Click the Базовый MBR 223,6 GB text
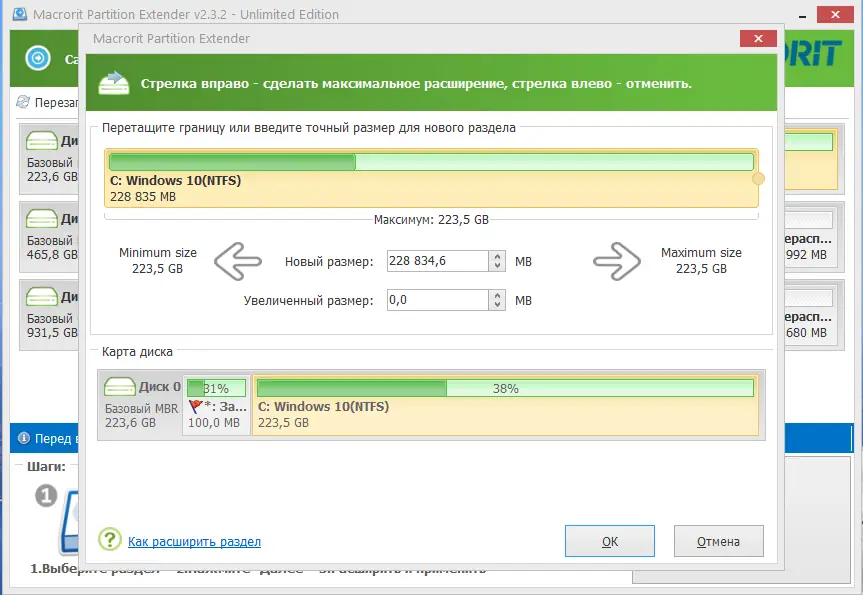The height and width of the screenshot is (595, 863). click(141, 416)
